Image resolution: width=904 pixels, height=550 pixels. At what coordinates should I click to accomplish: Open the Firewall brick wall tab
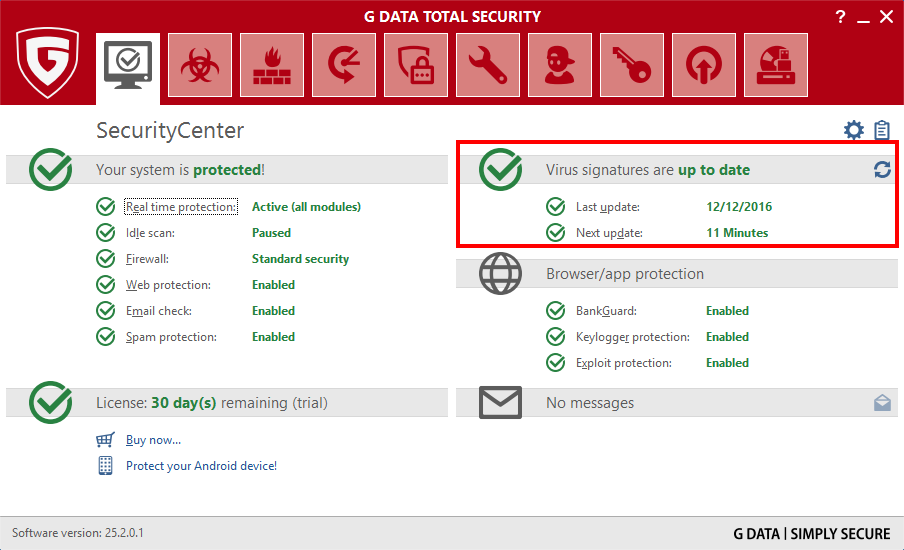click(x=272, y=65)
